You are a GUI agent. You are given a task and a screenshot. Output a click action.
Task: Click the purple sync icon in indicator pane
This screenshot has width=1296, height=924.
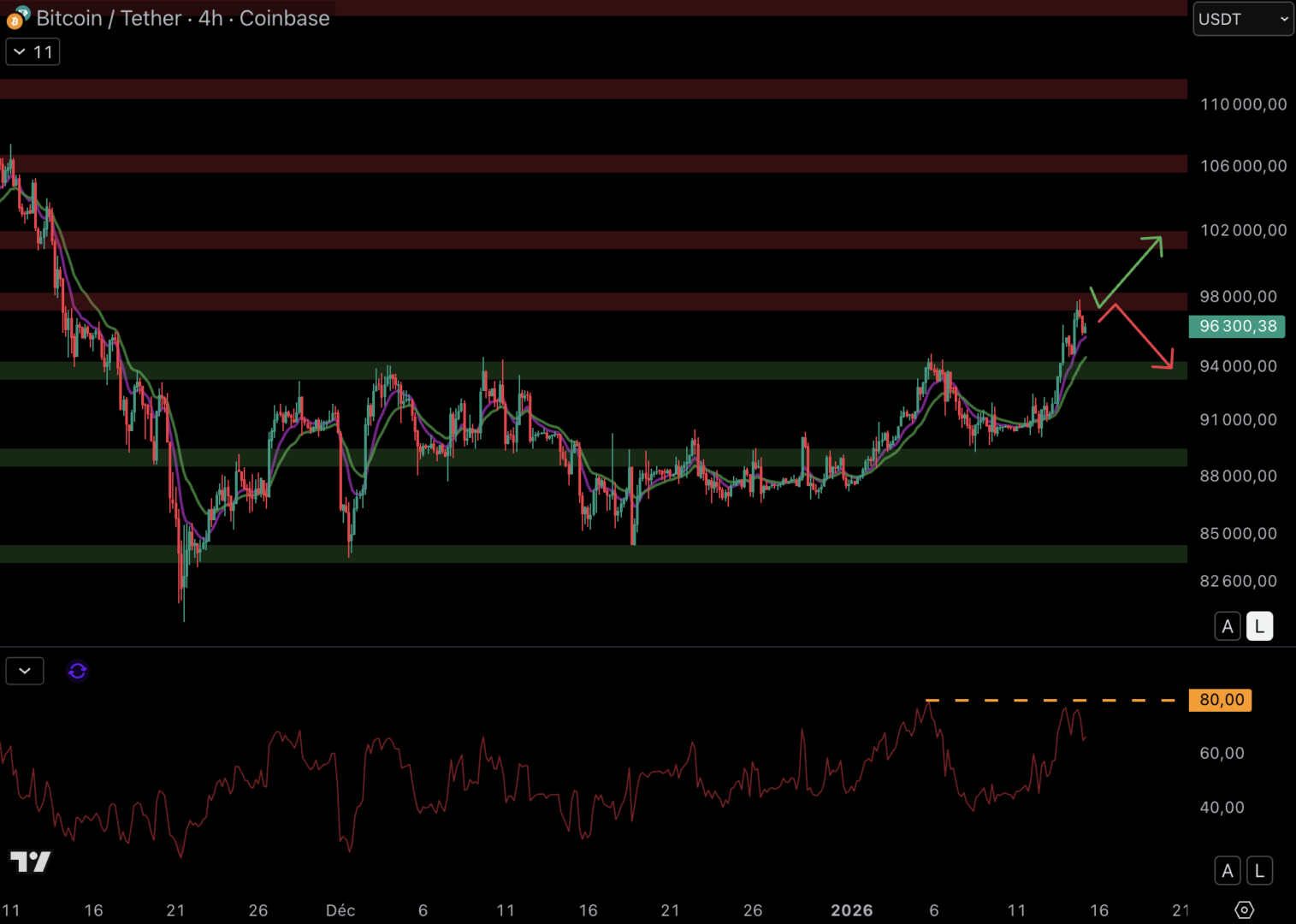tap(77, 671)
